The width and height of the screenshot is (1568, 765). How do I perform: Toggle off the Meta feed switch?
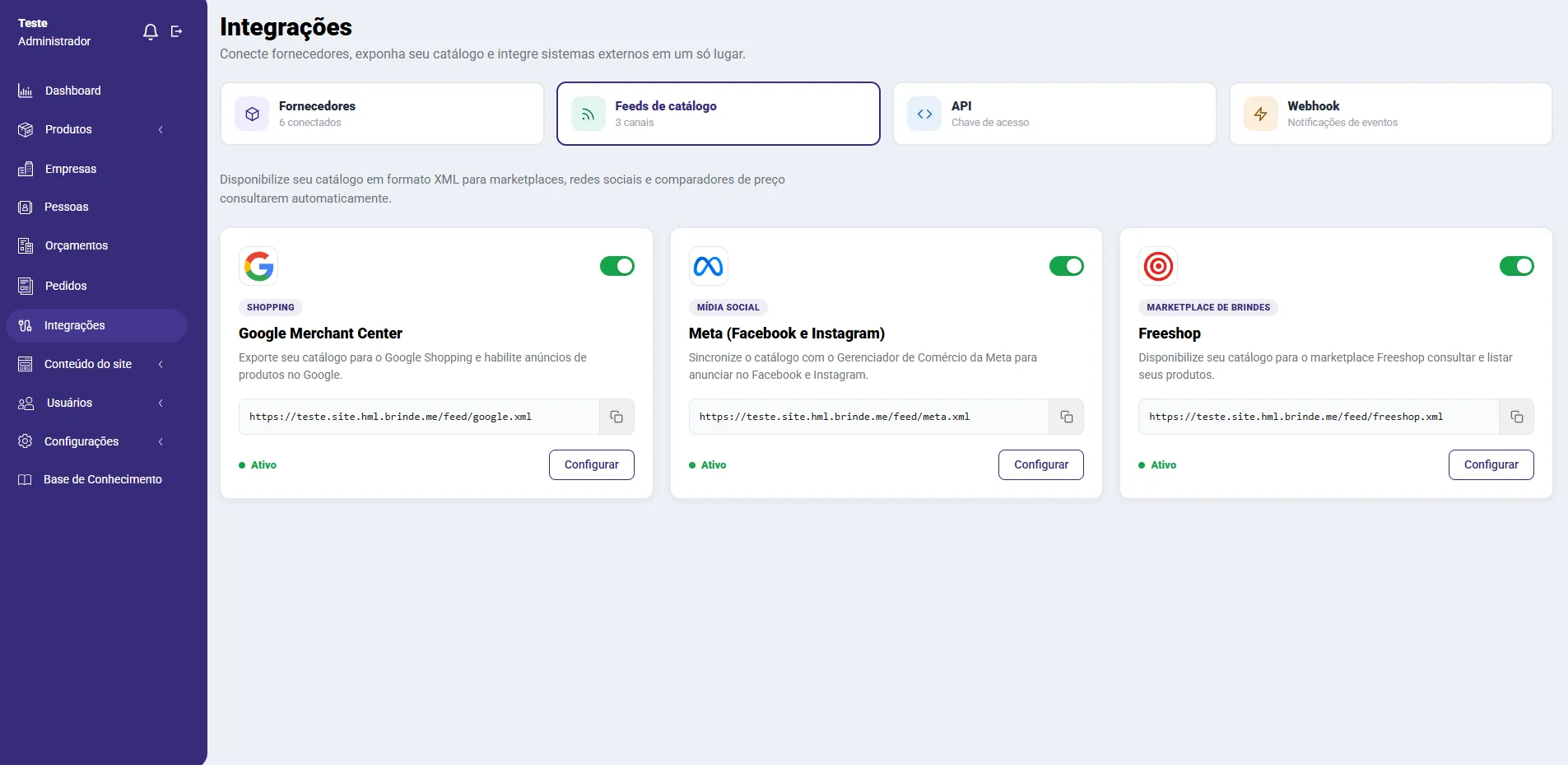tap(1067, 266)
